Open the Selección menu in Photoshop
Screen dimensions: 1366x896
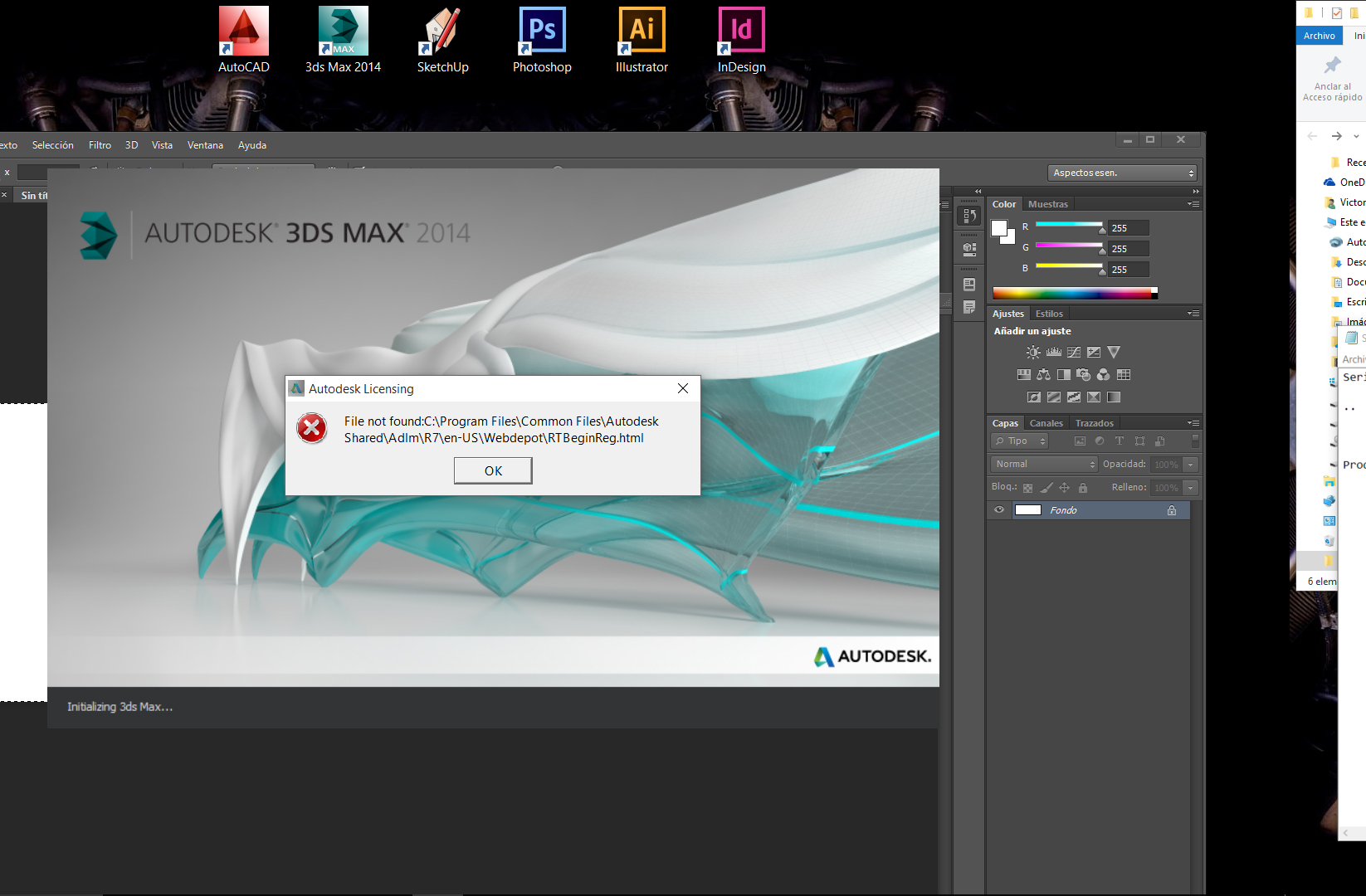[x=53, y=145]
